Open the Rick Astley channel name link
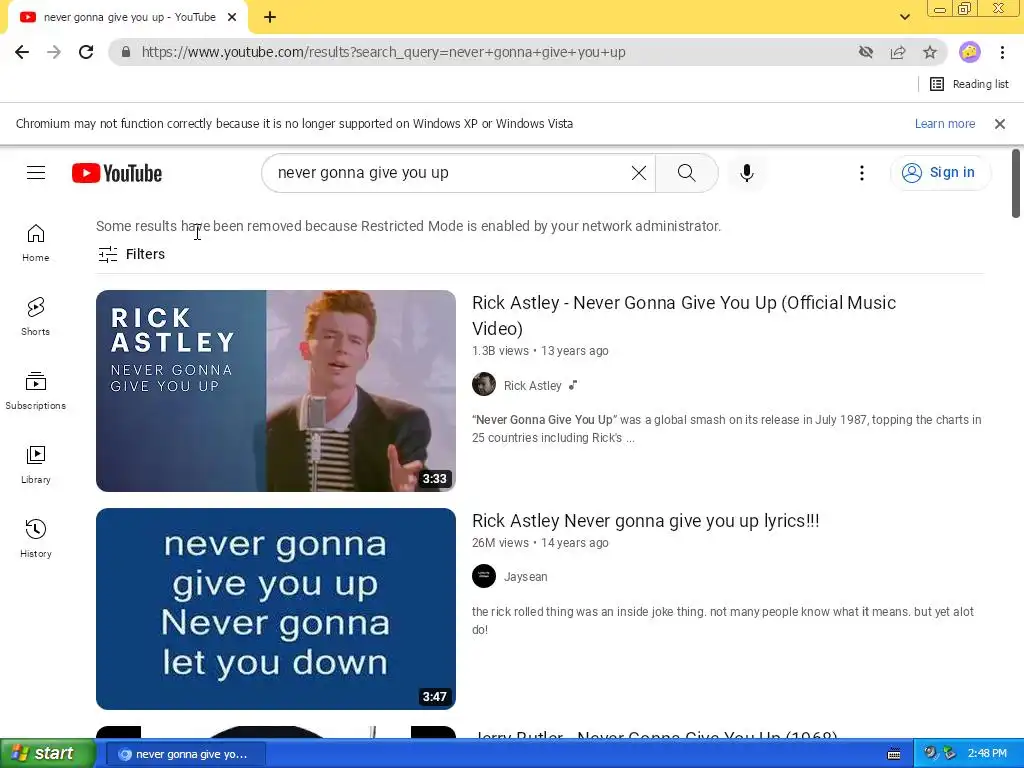The height and width of the screenshot is (768, 1024). pos(532,386)
